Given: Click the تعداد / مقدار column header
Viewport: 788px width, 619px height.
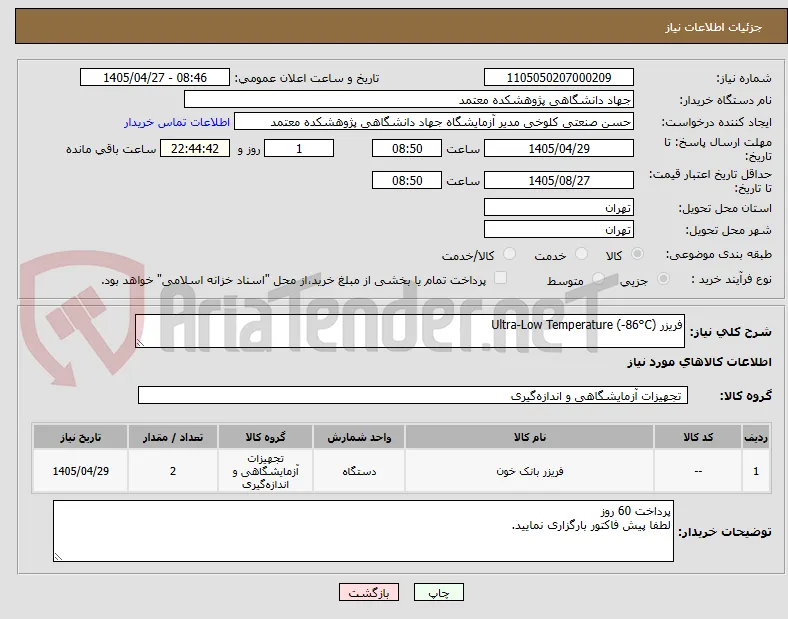Looking at the screenshot, I should tap(173, 437).
